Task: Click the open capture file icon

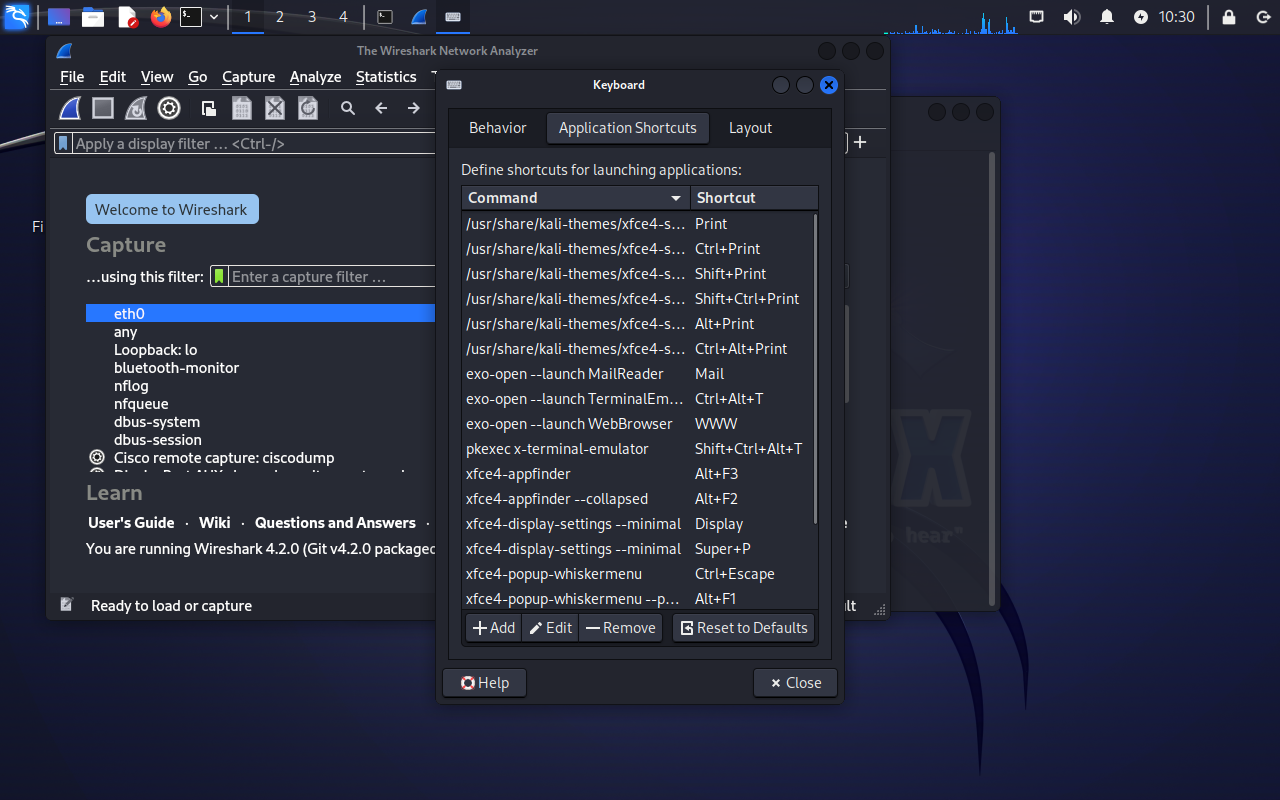Action: pyautogui.click(x=208, y=108)
